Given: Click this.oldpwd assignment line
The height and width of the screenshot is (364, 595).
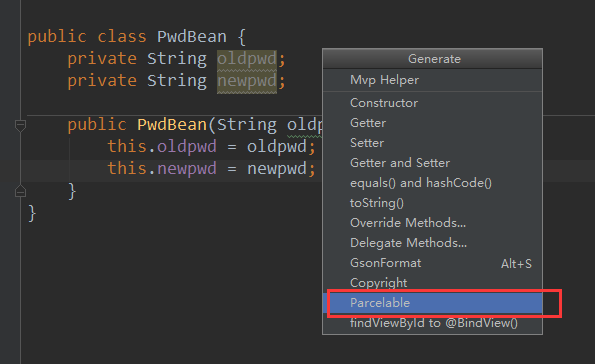Looking at the screenshot, I should 211,147.
